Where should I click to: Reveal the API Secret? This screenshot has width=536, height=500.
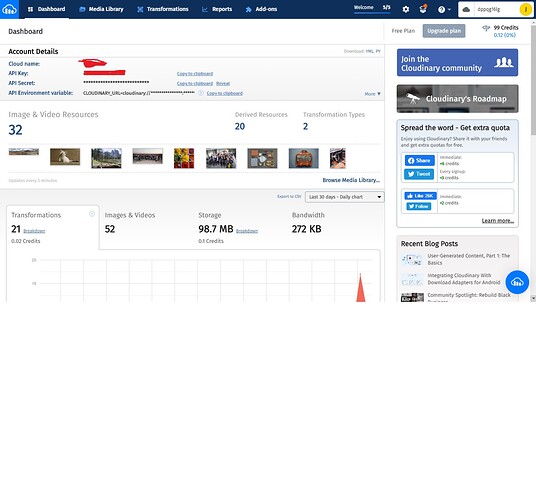pyautogui.click(x=223, y=83)
